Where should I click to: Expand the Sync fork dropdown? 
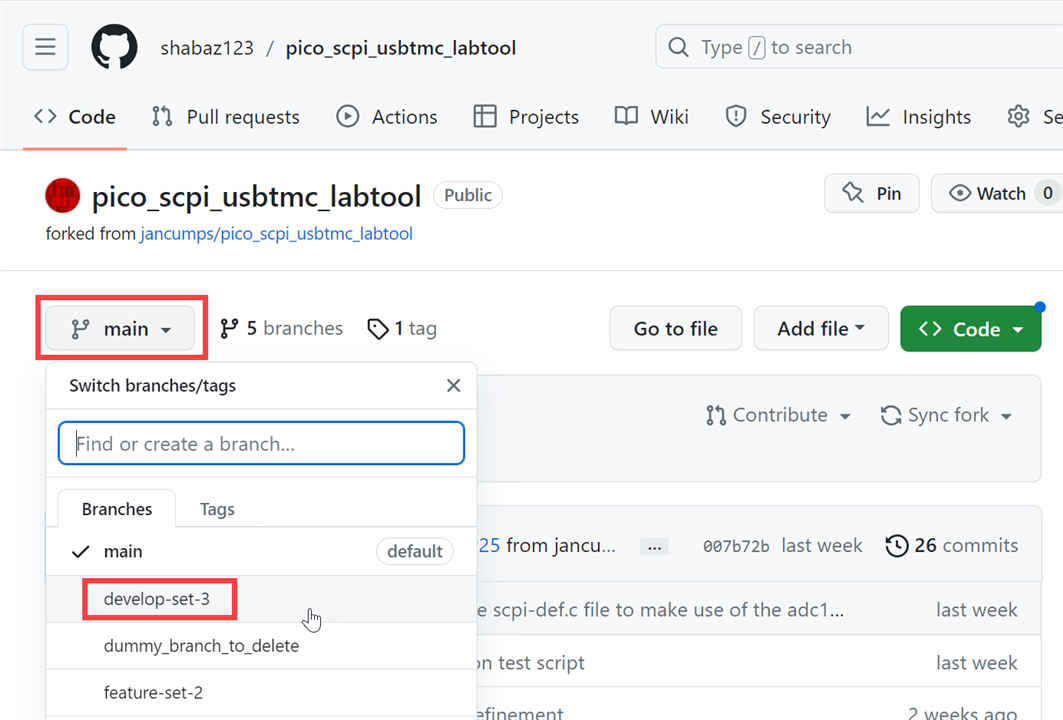coord(946,415)
